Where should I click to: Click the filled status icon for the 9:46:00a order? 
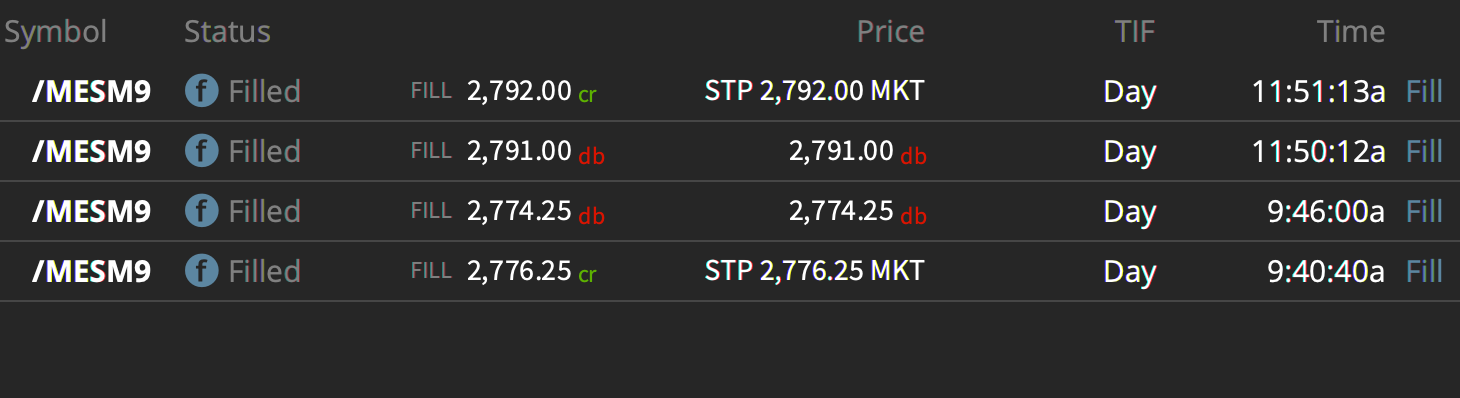tap(201, 212)
